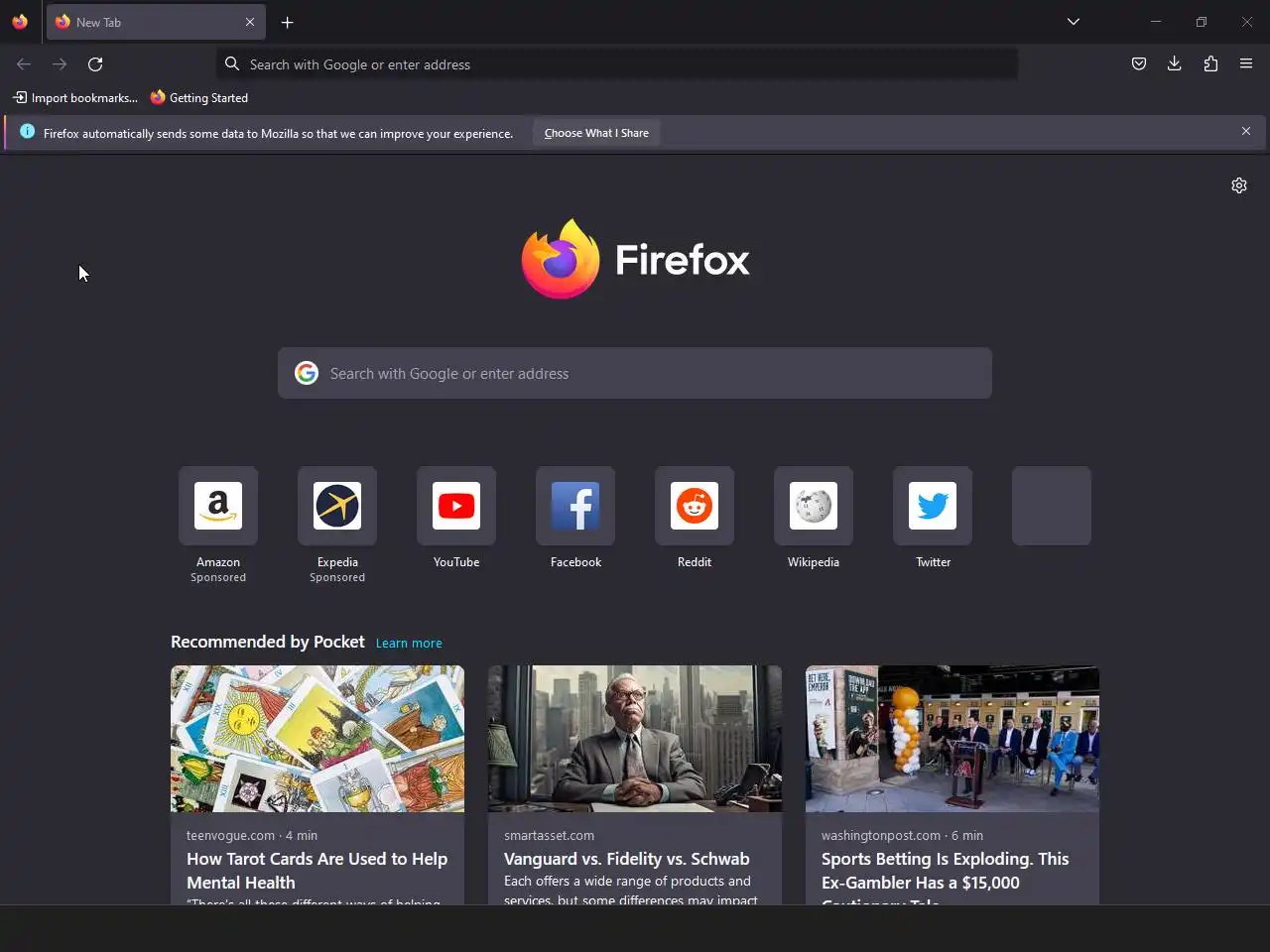Viewport: 1270px width, 952px height.
Task: Click the empty shortcut tile placeholder
Action: [x=1052, y=506]
